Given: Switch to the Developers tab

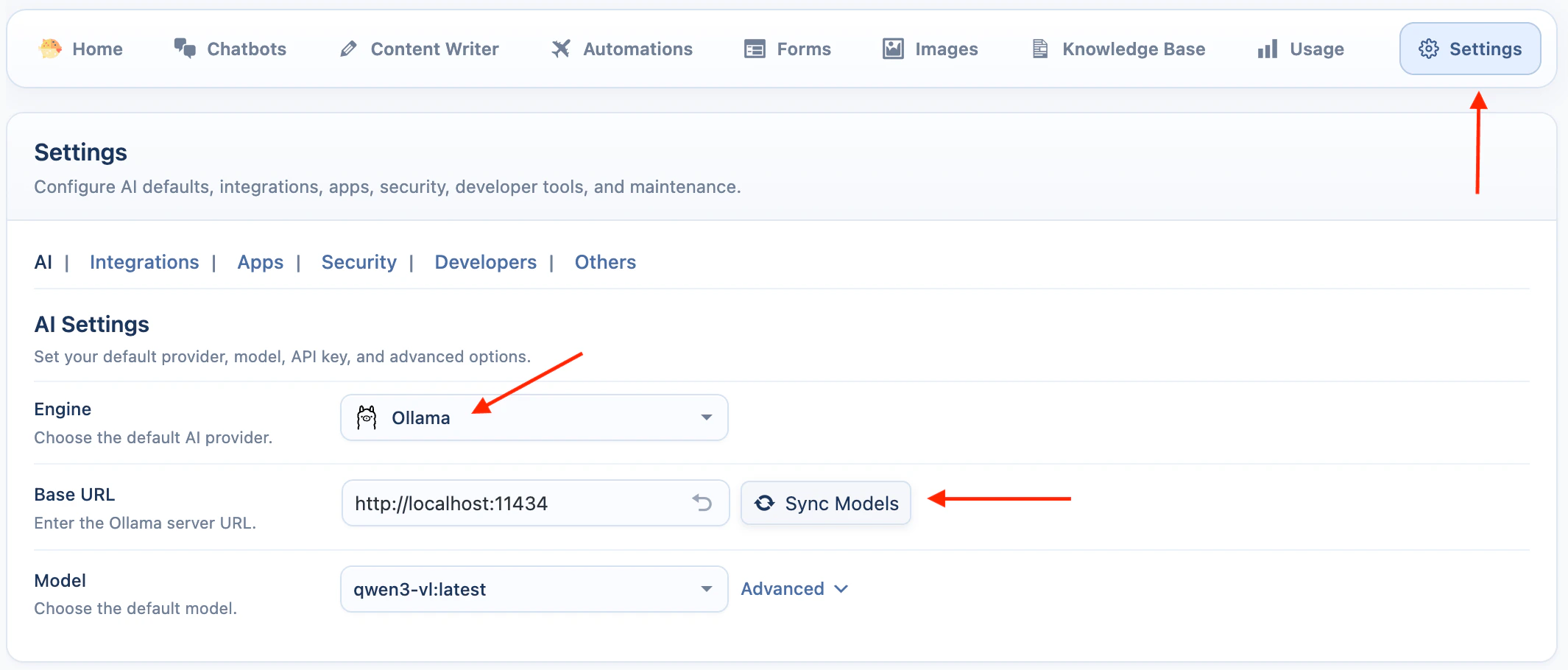Looking at the screenshot, I should pos(485,262).
